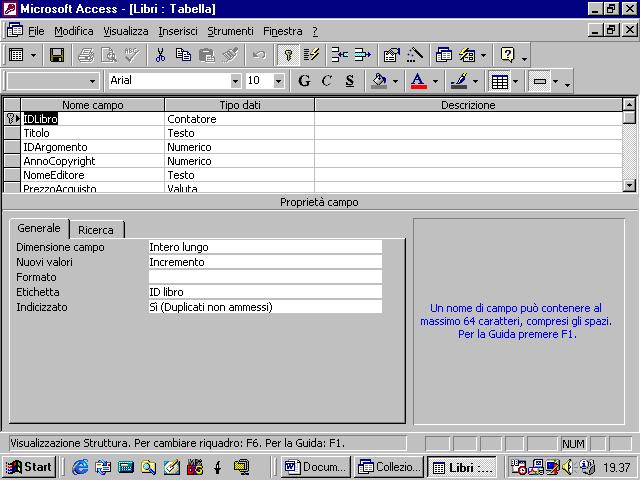Screen dimensions: 640x480
Task: Click the Spelling check icon
Action: (x=132, y=55)
